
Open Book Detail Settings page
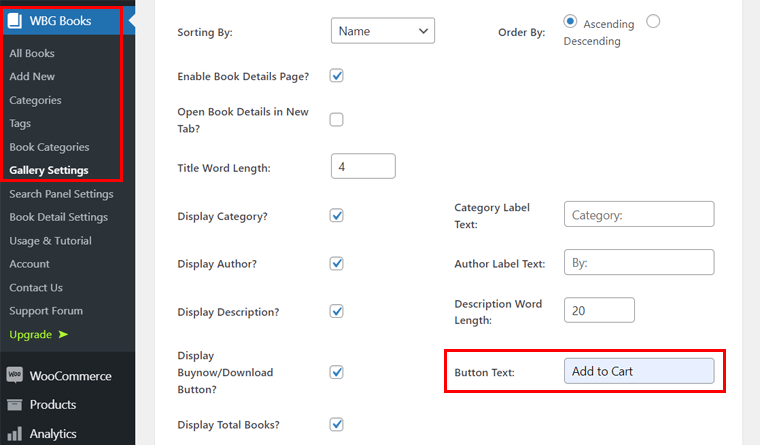coord(58,217)
